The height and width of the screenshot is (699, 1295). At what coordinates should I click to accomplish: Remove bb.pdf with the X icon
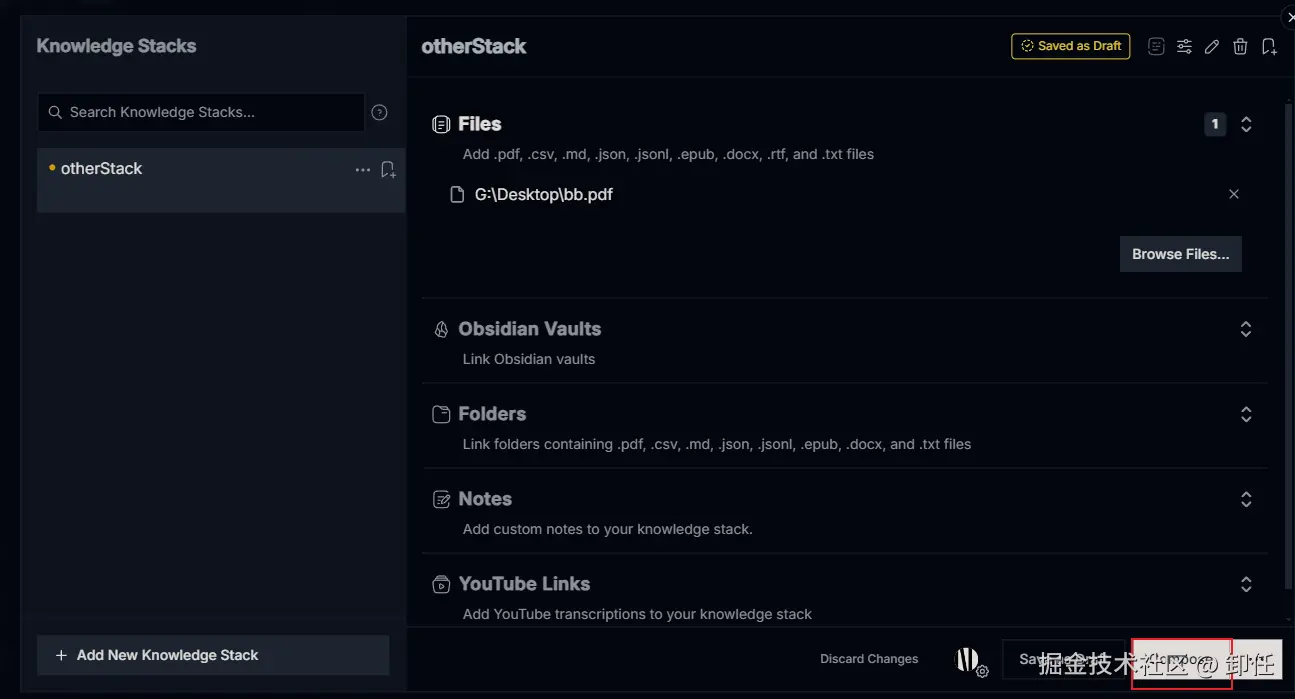pos(1234,194)
